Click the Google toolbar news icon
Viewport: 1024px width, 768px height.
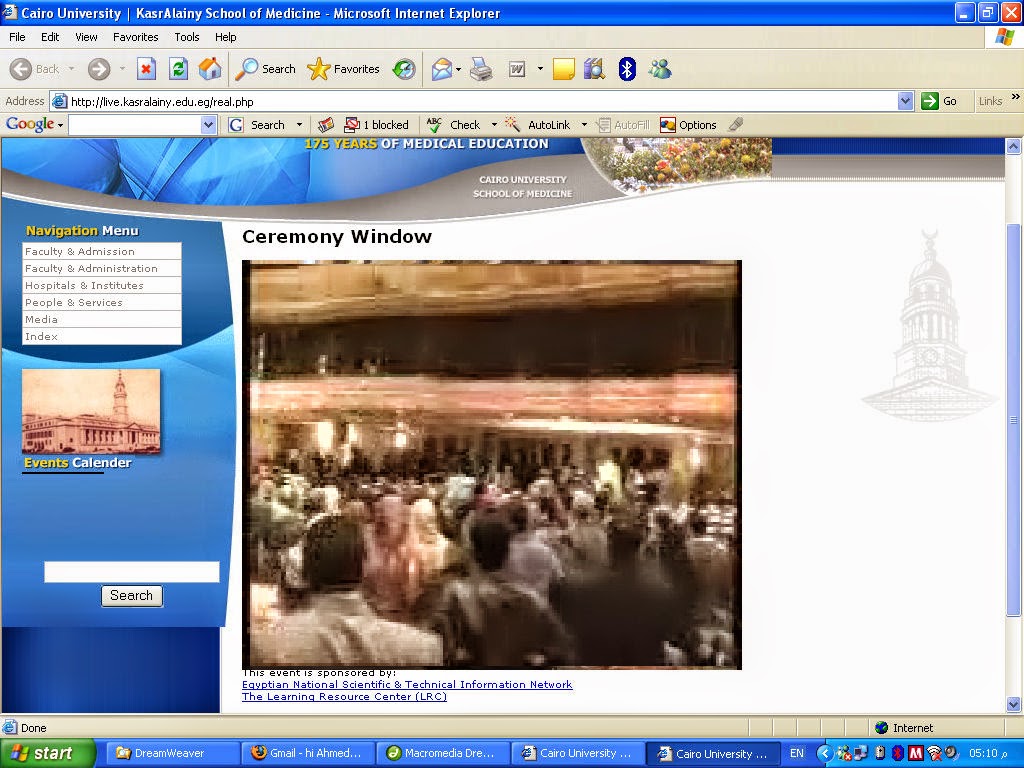point(326,125)
